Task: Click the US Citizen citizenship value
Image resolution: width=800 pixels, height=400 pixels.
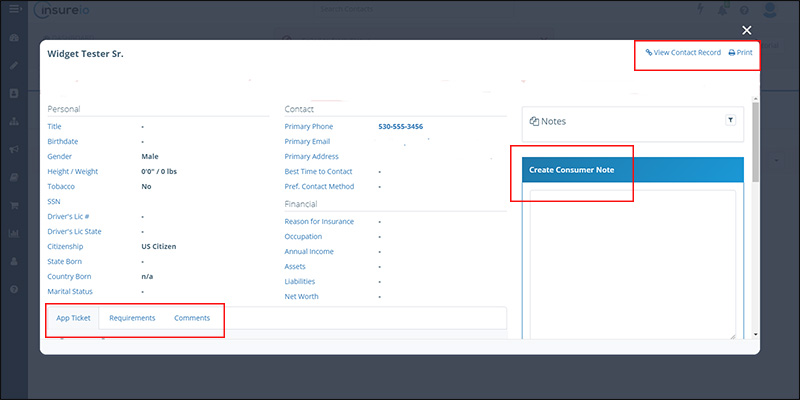Action: tap(159, 246)
